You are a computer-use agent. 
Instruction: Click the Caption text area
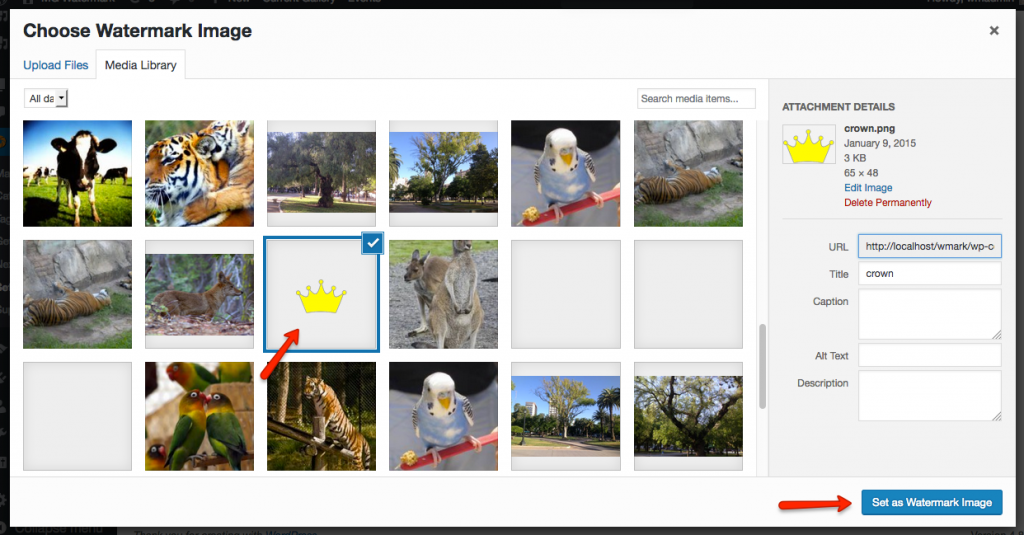click(929, 314)
